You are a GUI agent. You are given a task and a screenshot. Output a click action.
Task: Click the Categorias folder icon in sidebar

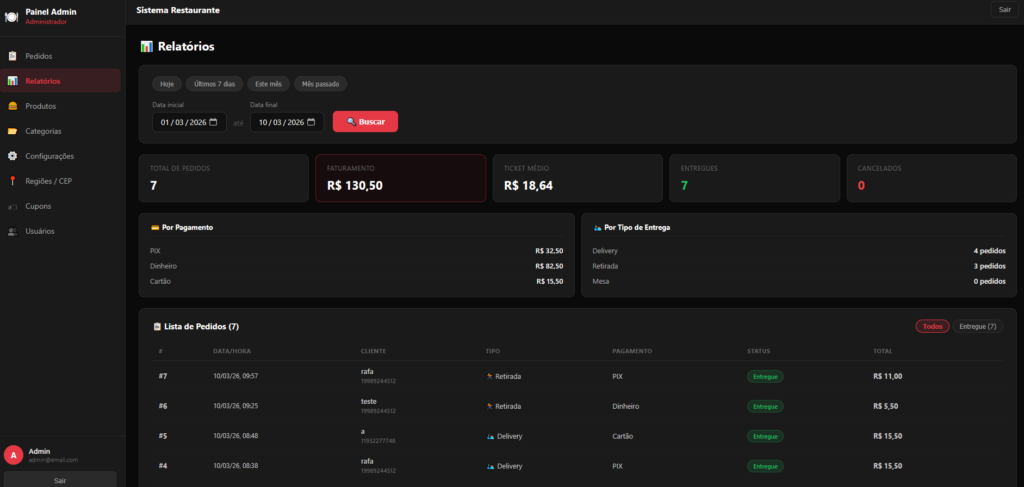(12, 131)
